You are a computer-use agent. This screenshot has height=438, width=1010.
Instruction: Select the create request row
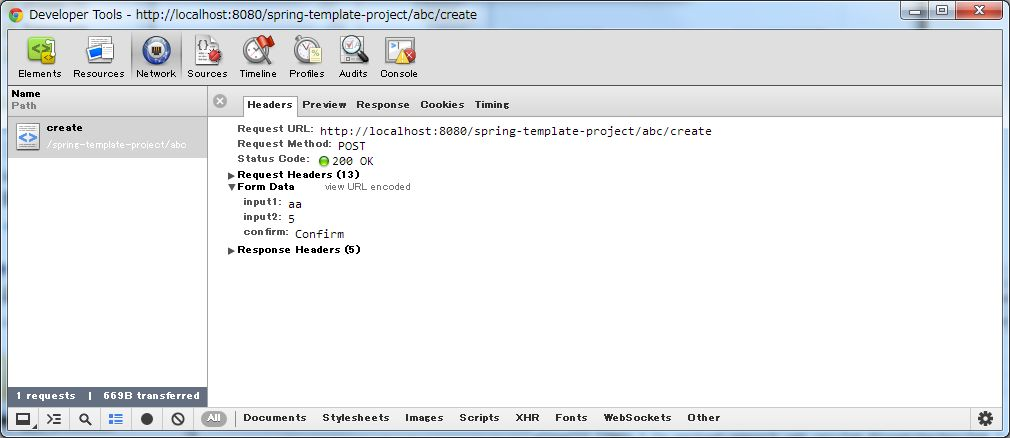click(x=100, y=136)
